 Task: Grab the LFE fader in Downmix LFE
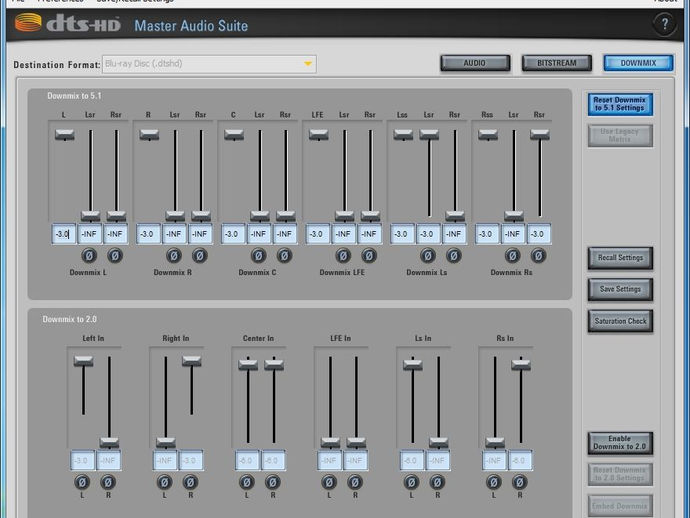point(319,135)
